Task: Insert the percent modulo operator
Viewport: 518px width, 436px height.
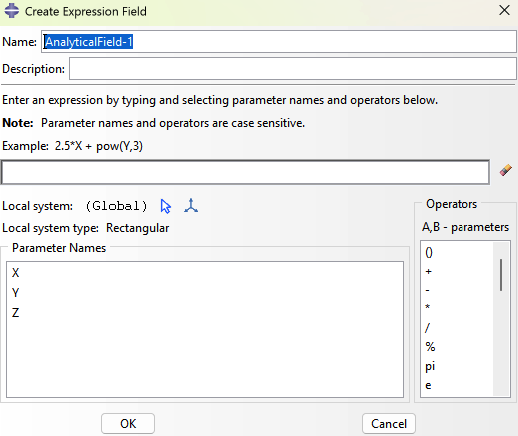Action: (x=430, y=347)
